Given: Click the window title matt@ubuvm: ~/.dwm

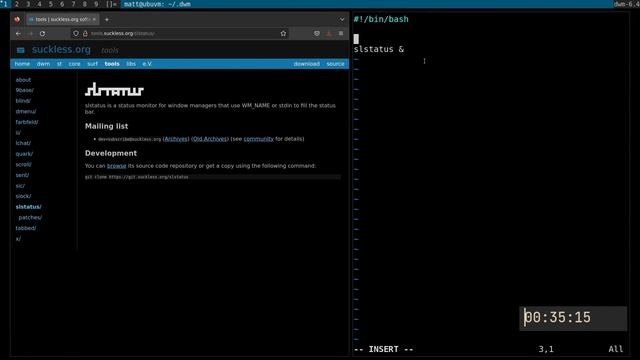Looking at the screenshot, I should click(157, 4).
